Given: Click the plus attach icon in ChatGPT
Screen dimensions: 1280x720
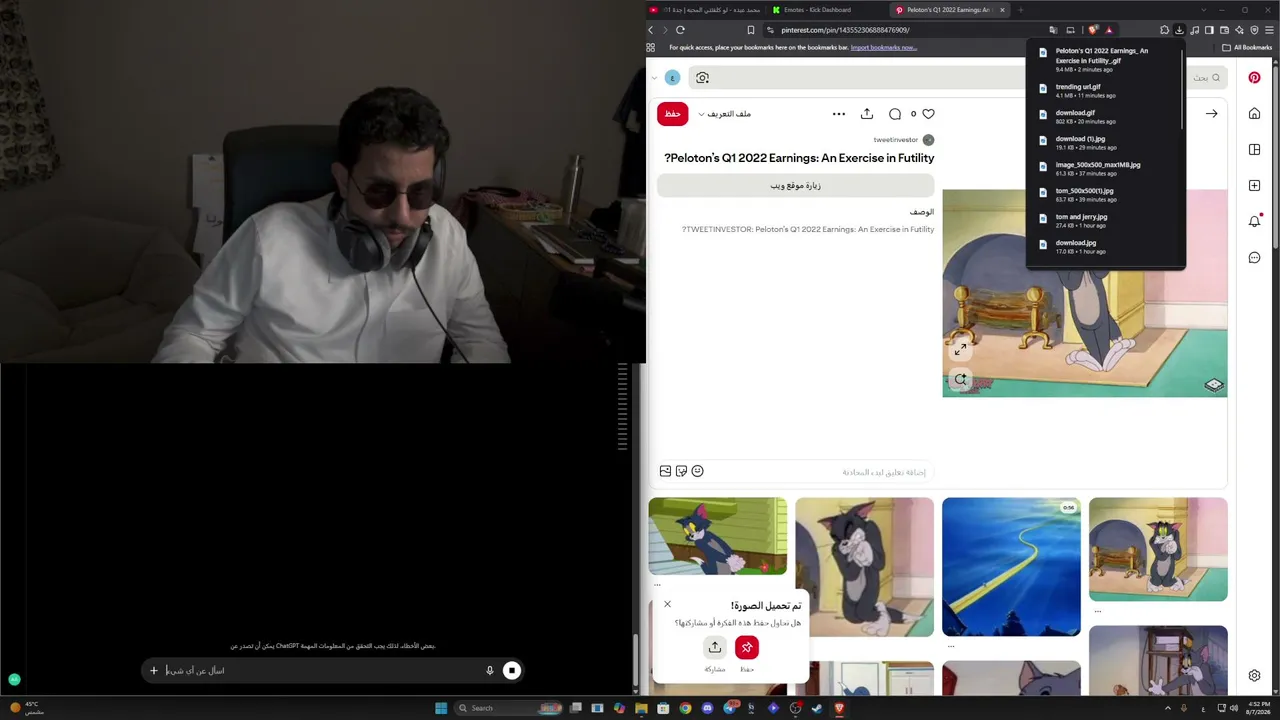Looking at the screenshot, I should [154, 671].
